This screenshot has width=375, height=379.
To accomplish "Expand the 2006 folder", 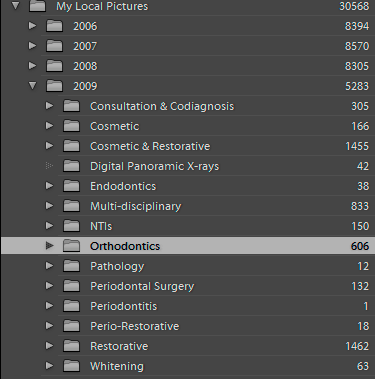I will pyautogui.click(x=32, y=26).
